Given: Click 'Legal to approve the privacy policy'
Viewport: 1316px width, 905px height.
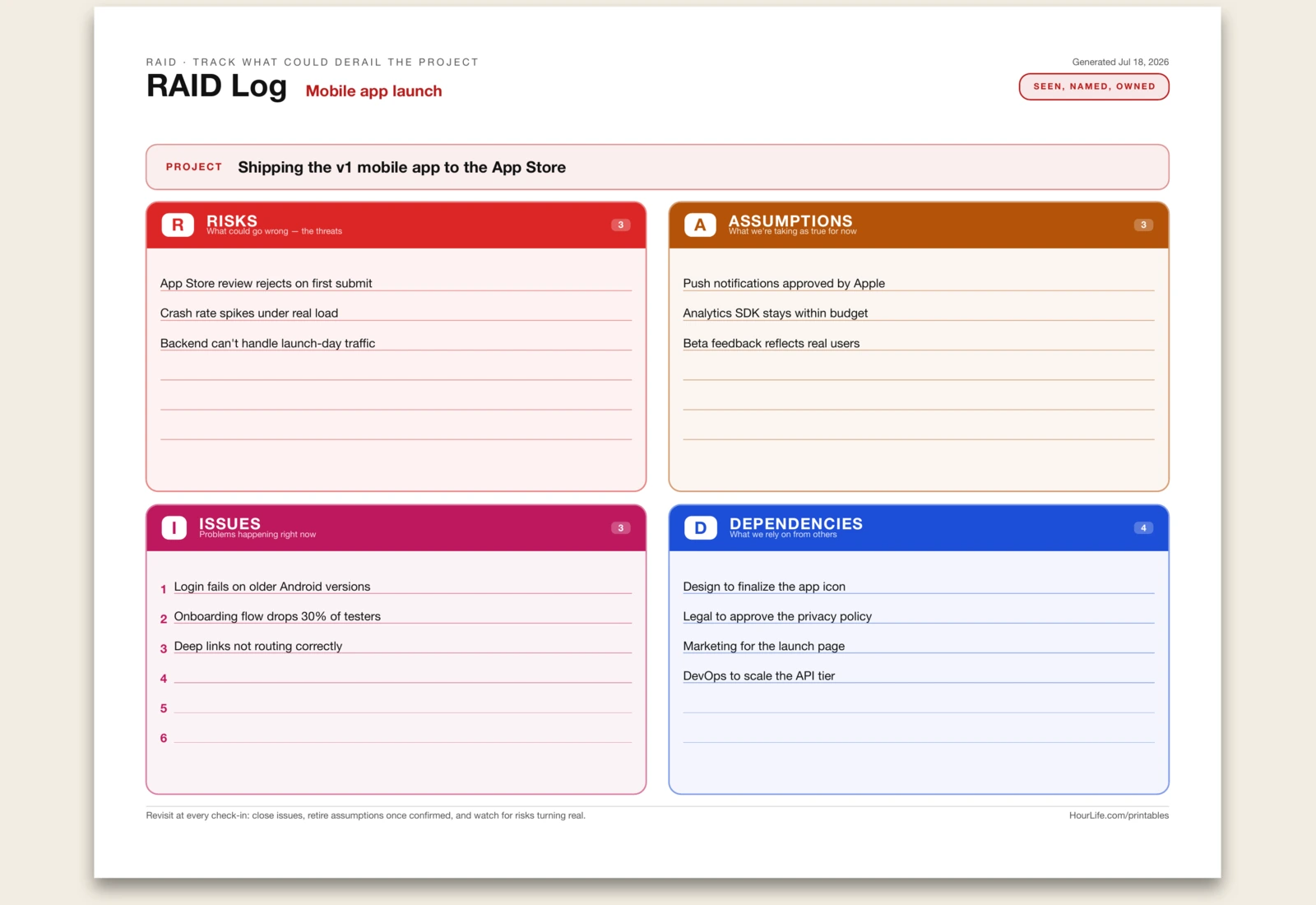Looking at the screenshot, I should coord(777,616).
